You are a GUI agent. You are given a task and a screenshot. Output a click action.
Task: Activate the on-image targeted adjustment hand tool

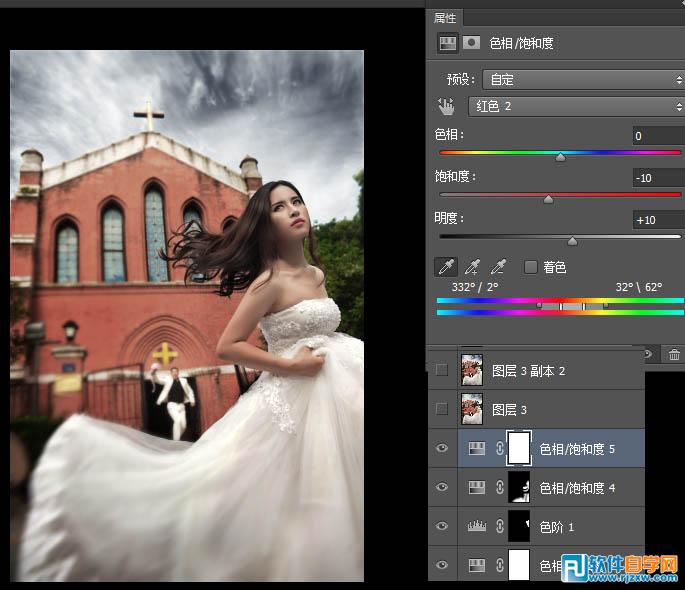(x=446, y=106)
